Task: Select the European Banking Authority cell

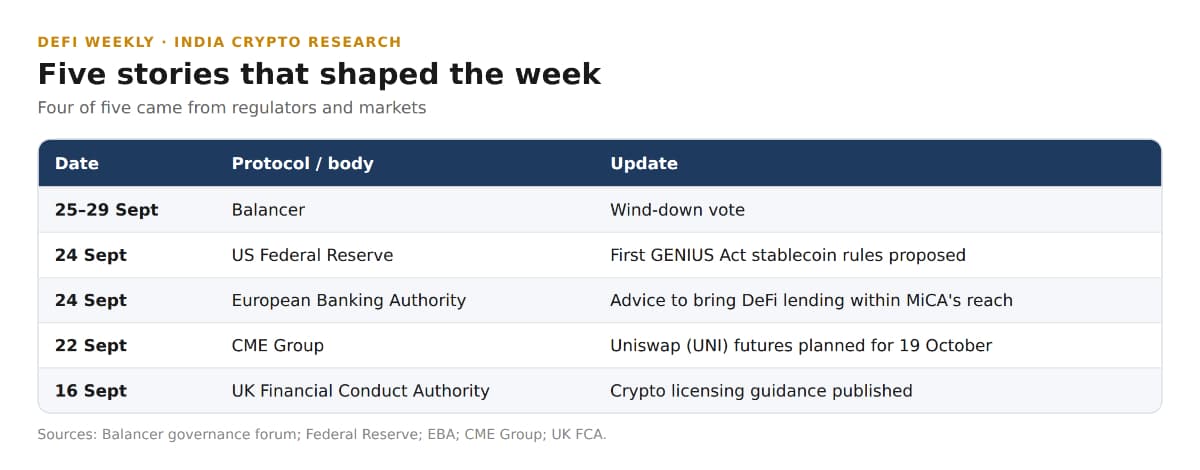Action: tap(349, 300)
